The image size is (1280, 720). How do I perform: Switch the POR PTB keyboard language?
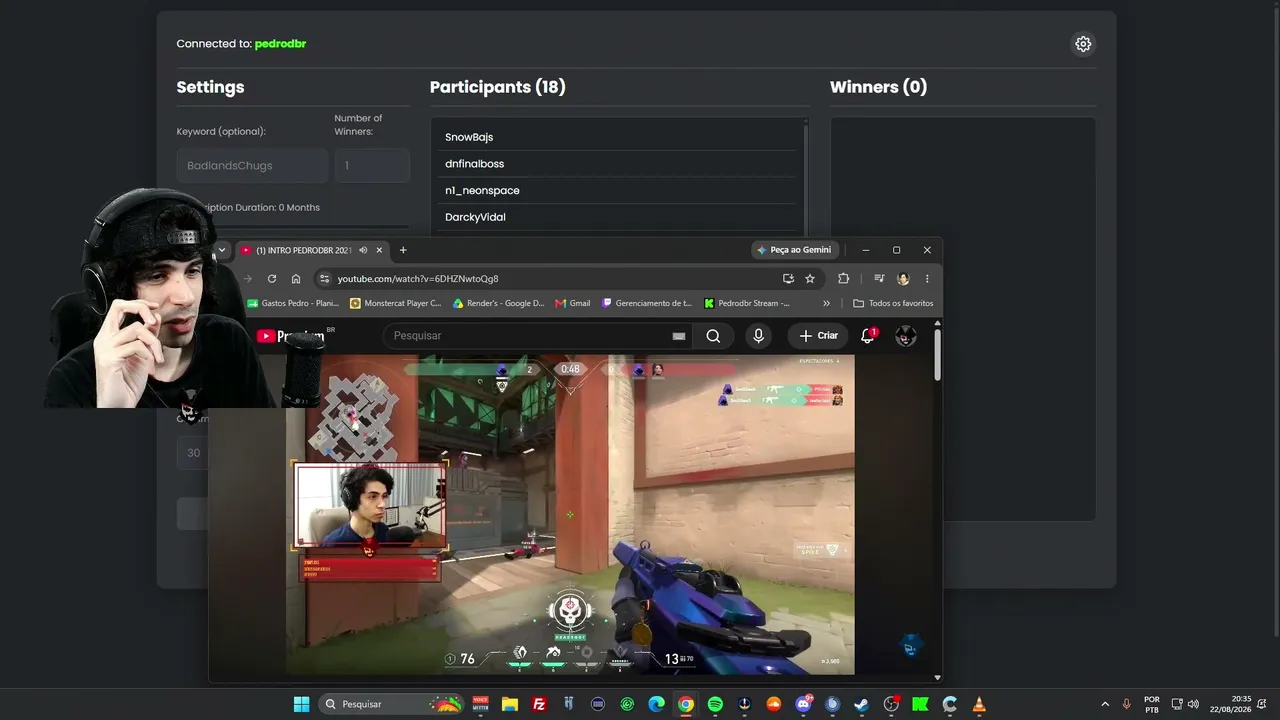click(x=1152, y=704)
